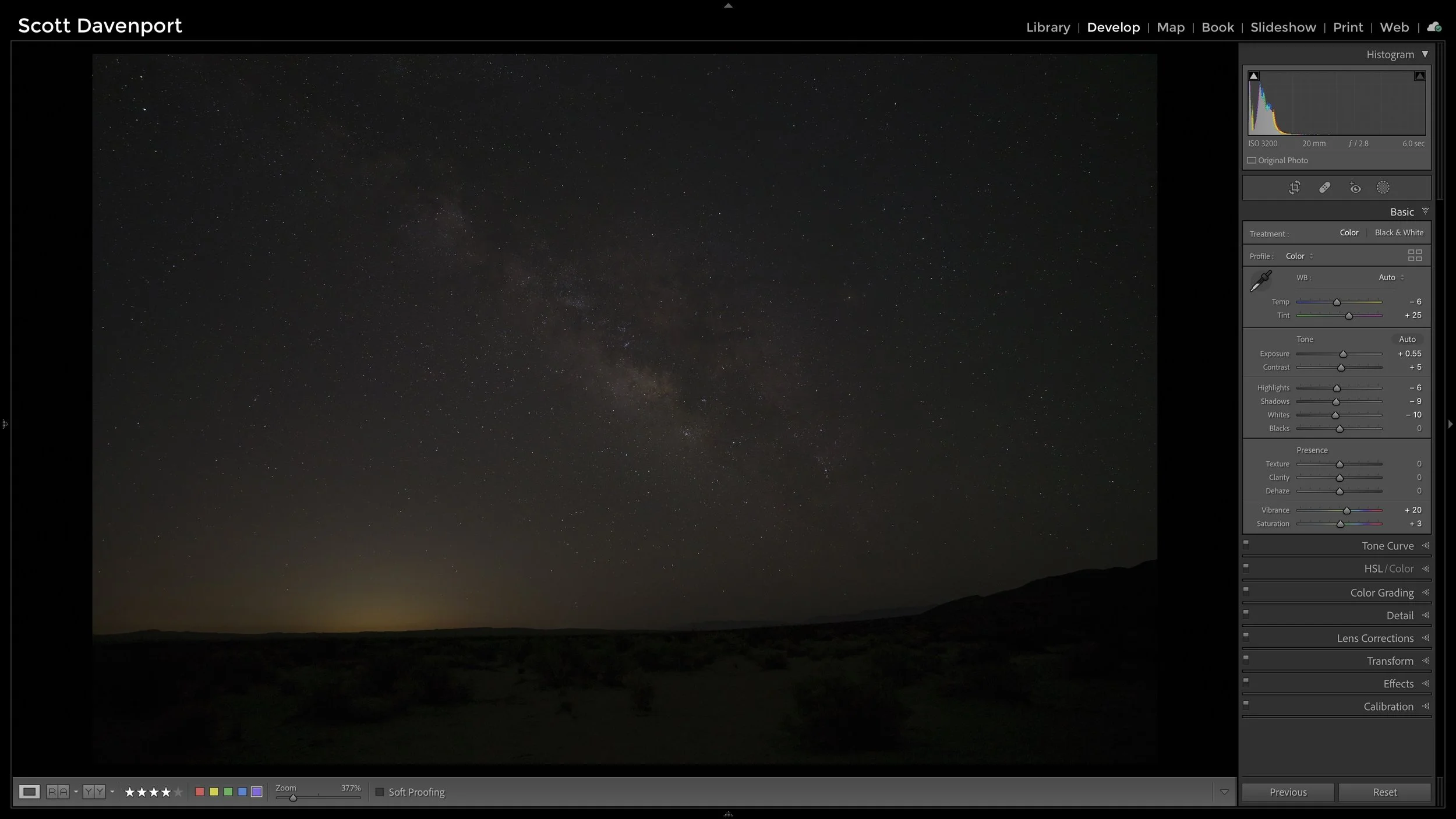This screenshot has width=1456, height=819.
Task: Enable Soft Proofing
Action: [379, 792]
